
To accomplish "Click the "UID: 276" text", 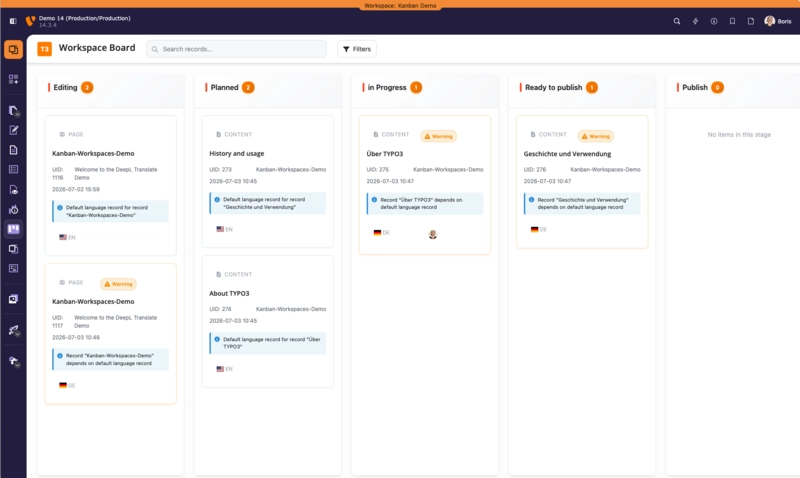I will pyautogui.click(x=534, y=169).
